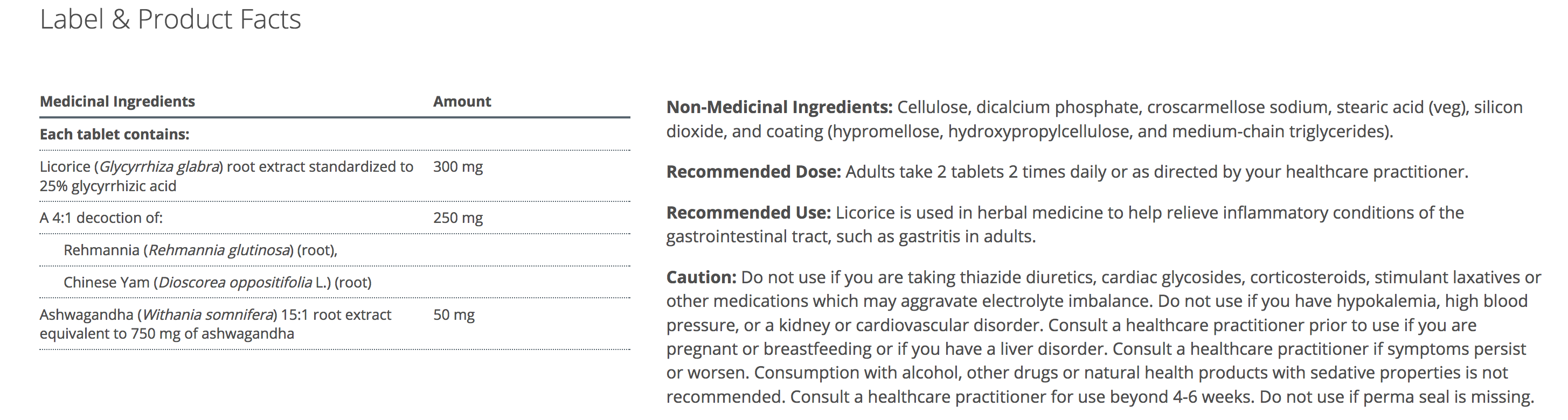Click the 'Glycyrrhiza glabra' italic species name
The image size is (1568, 420).
point(159,167)
